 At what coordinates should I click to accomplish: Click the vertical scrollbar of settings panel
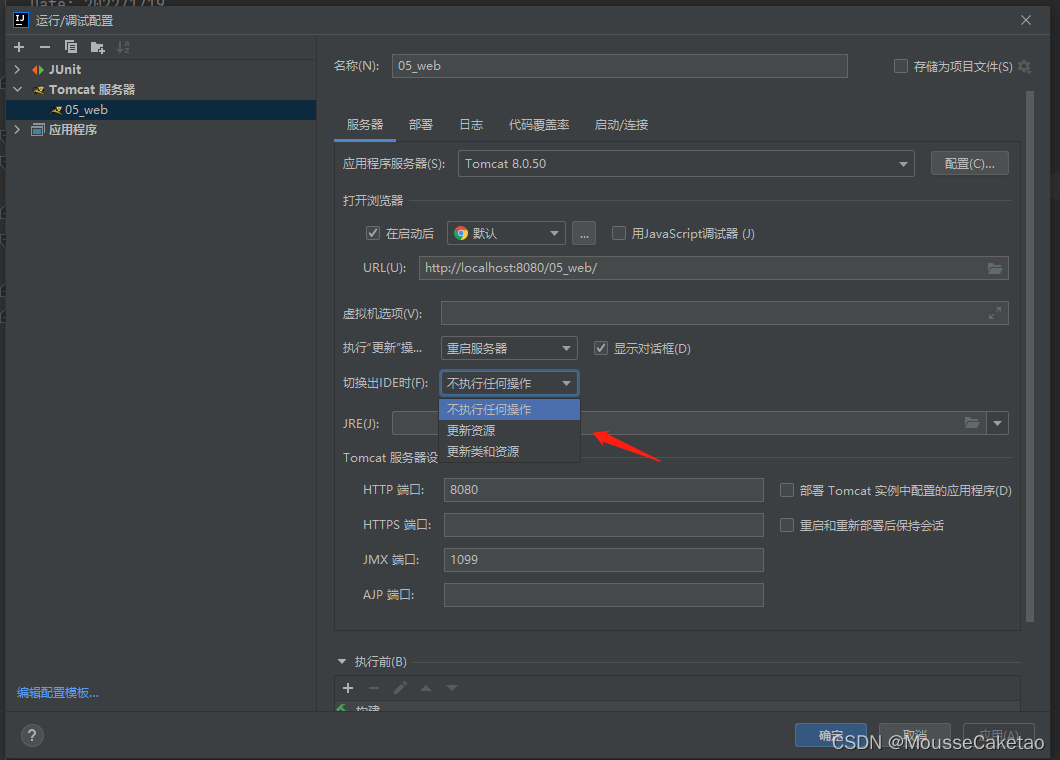click(x=1030, y=356)
